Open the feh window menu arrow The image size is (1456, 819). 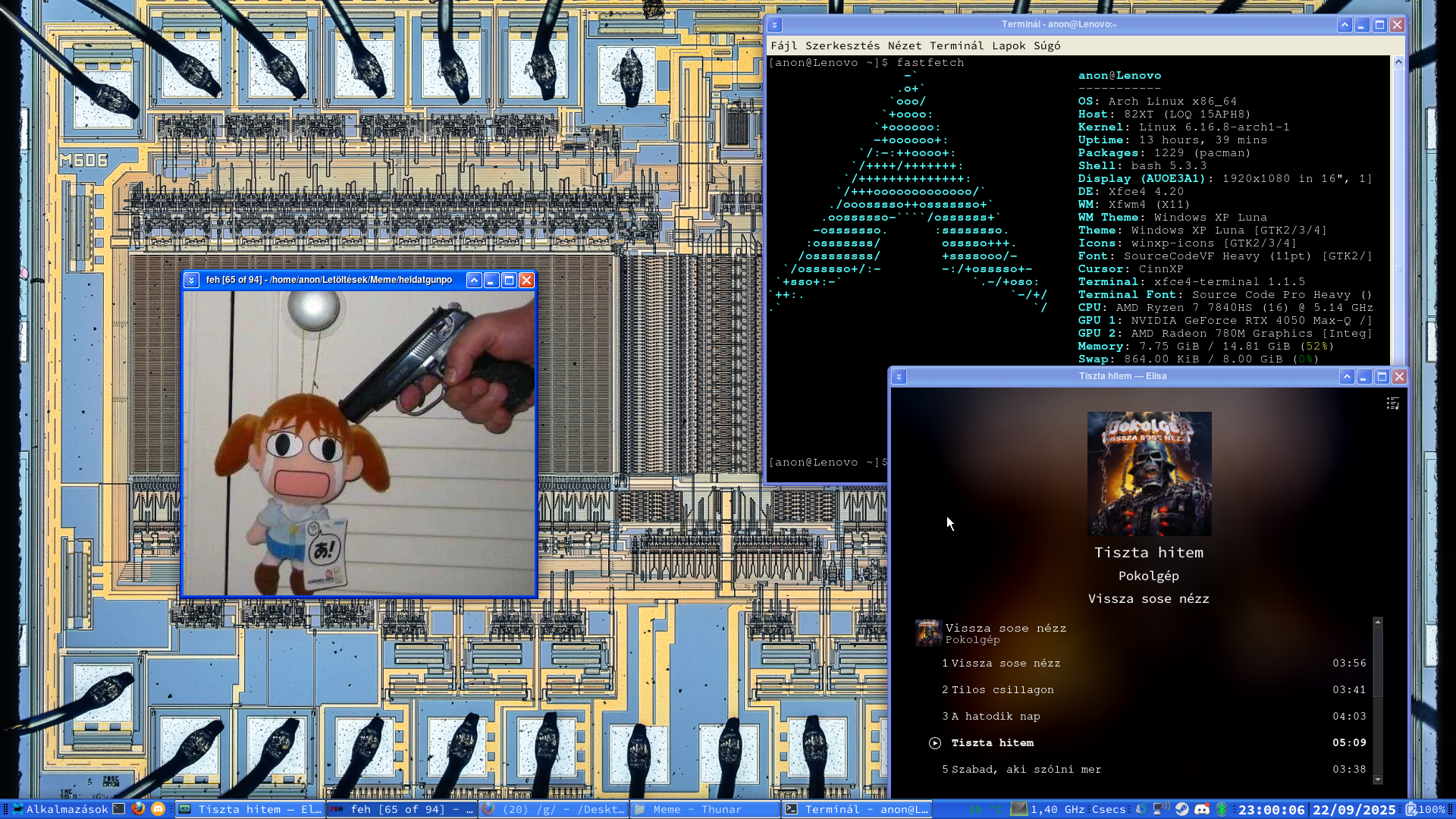pyautogui.click(x=191, y=280)
